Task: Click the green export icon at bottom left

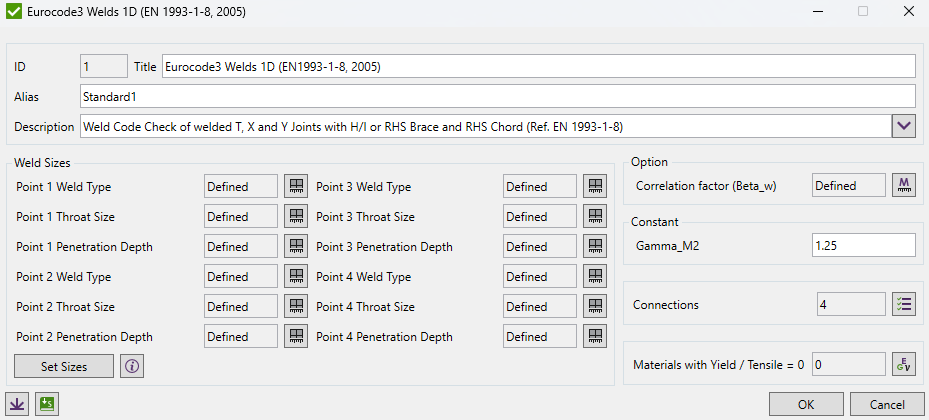Action: pos(46,404)
